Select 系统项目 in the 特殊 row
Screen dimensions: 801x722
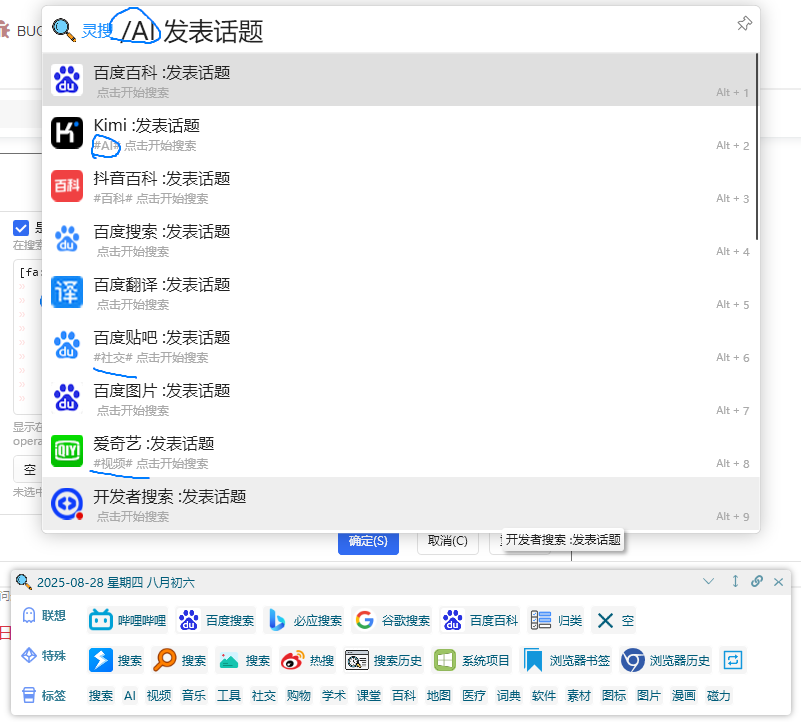[x=472, y=660]
